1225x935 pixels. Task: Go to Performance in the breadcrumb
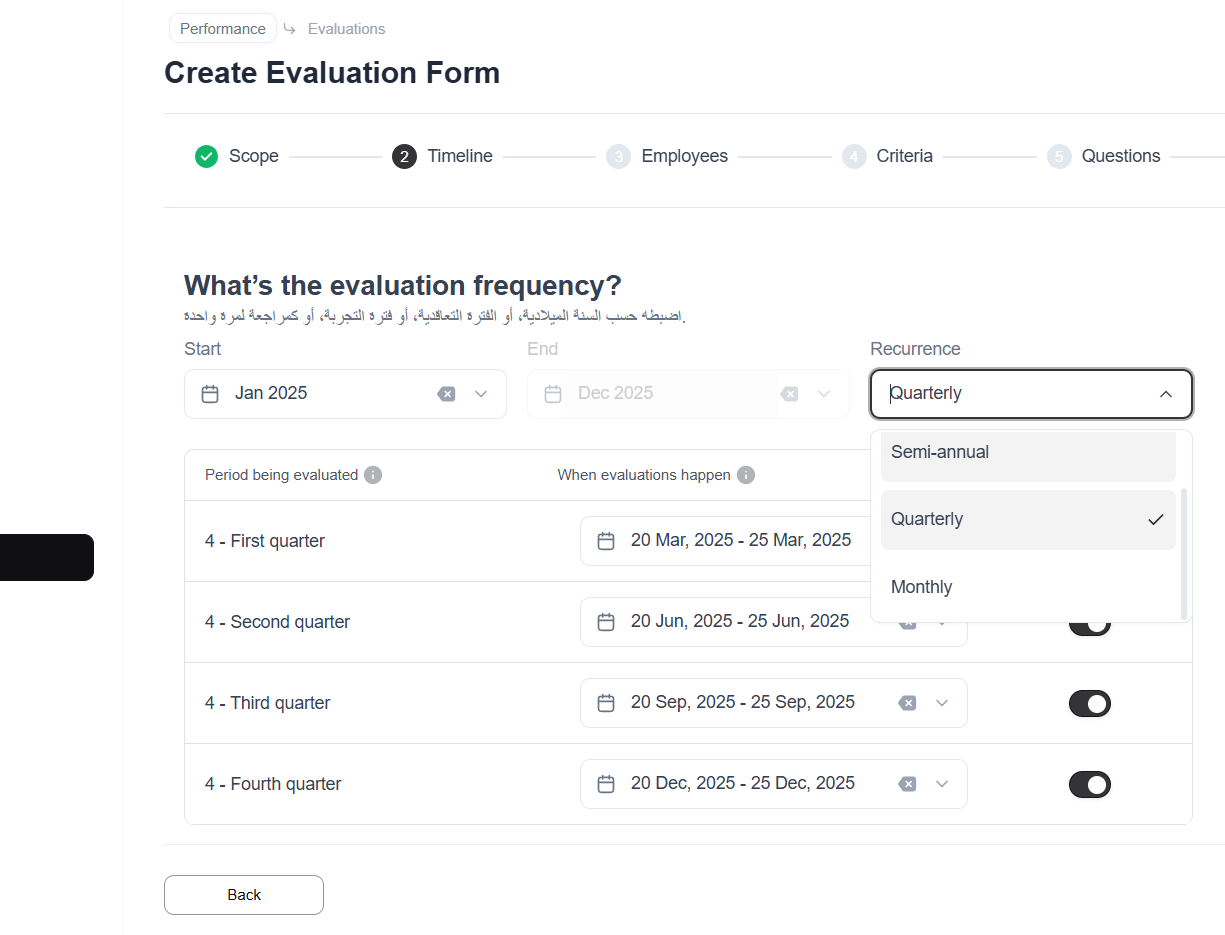point(223,29)
